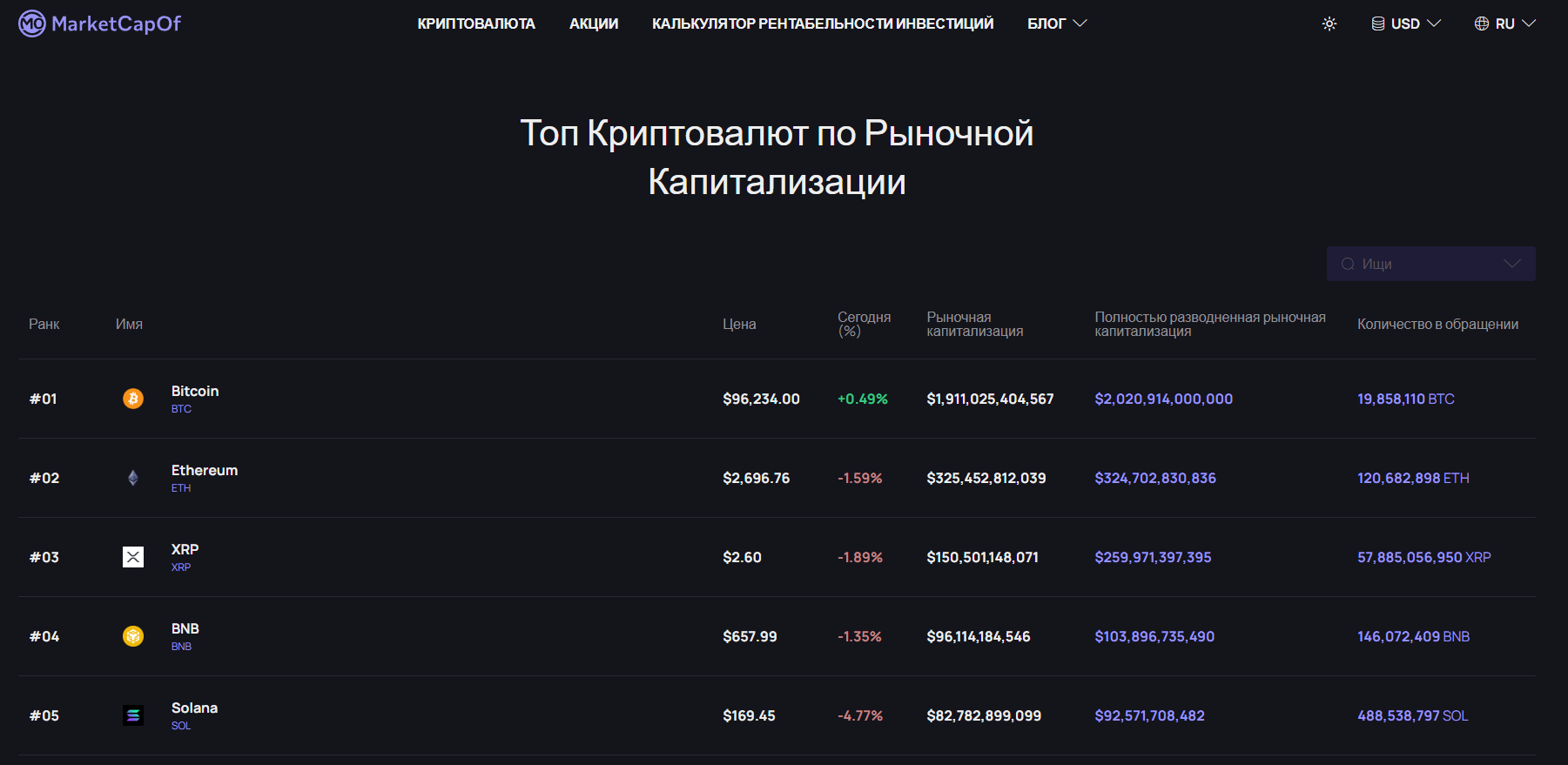This screenshot has height=765, width=1568.
Task: Click supply 19,858,110 BTC
Action: 1406,399
